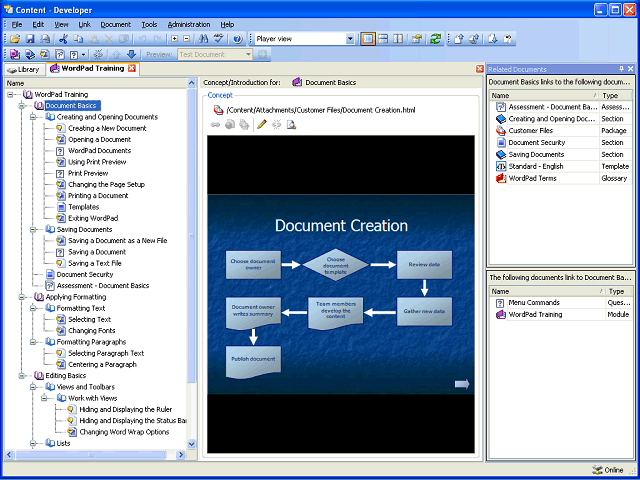The height and width of the screenshot is (480, 640).
Task: Toggle the vertical split layout button
Action: 399,39
